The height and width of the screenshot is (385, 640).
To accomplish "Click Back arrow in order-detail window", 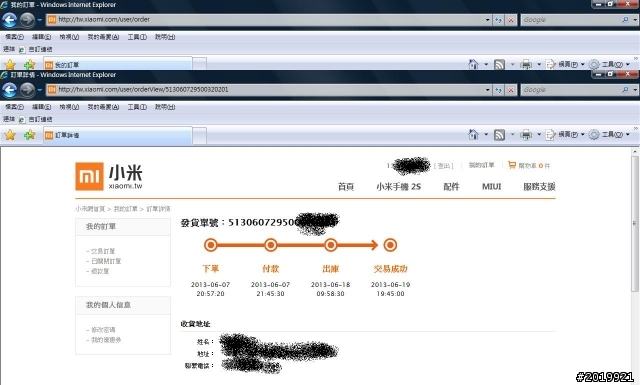I will click(x=9, y=90).
